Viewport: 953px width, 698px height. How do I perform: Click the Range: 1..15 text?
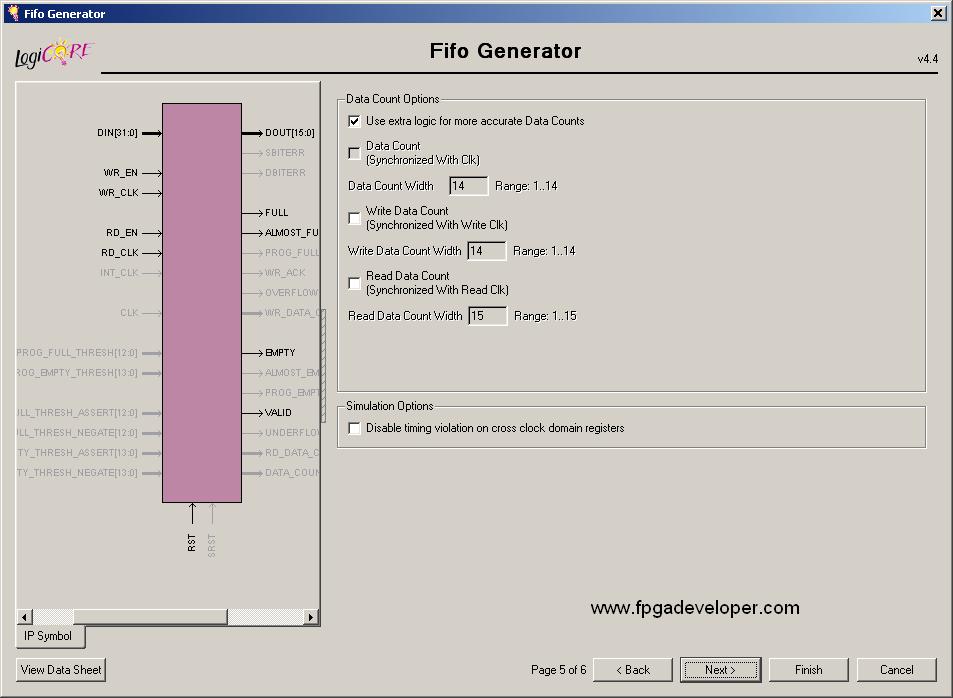click(x=545, y=316)
